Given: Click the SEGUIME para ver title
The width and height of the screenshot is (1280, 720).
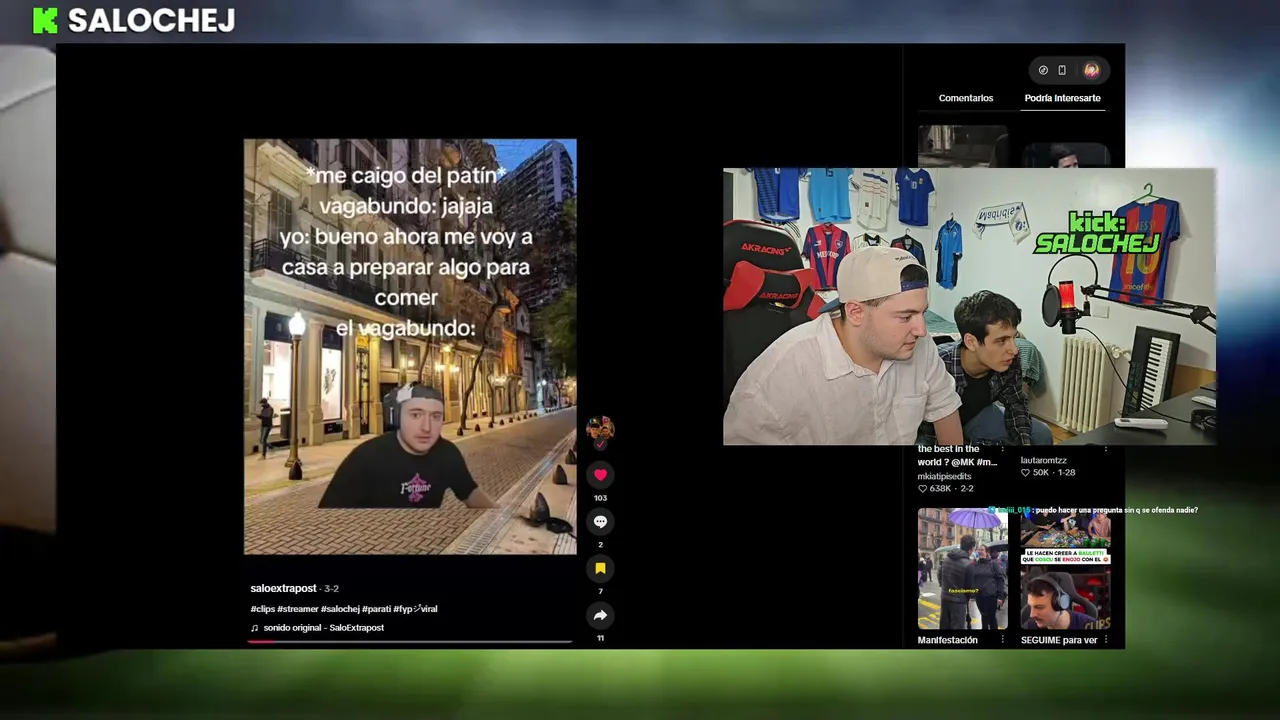Looking at the screenshot, I should tap(1059, 640).
